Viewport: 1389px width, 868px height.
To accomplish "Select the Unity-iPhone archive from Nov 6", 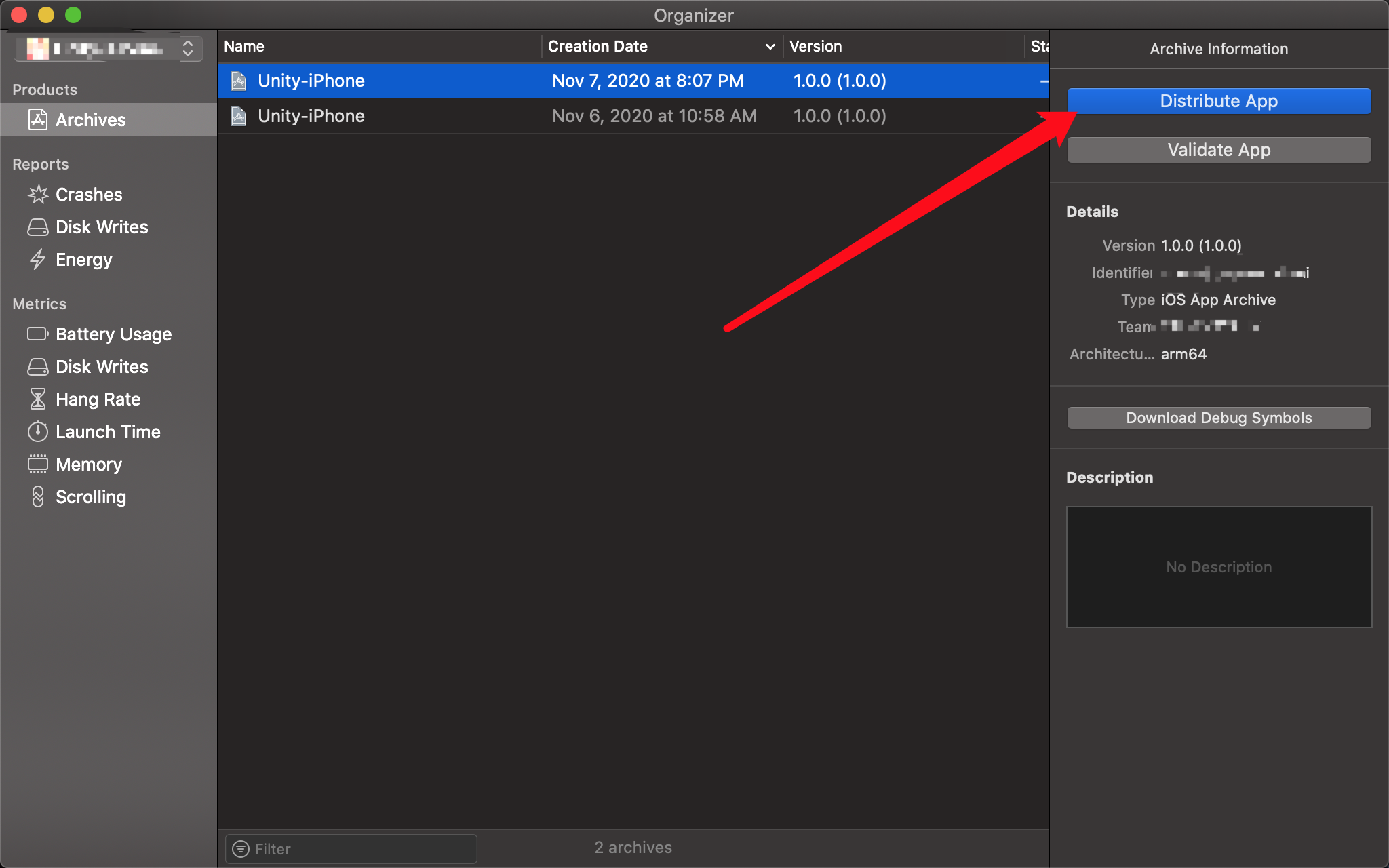I will [633, 116].
